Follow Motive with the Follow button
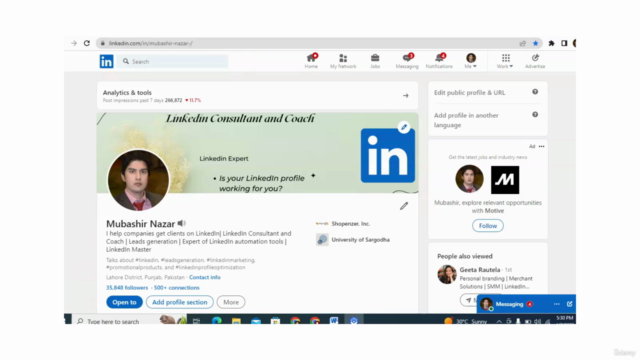The image size is (640, 360). coord(488,226)
